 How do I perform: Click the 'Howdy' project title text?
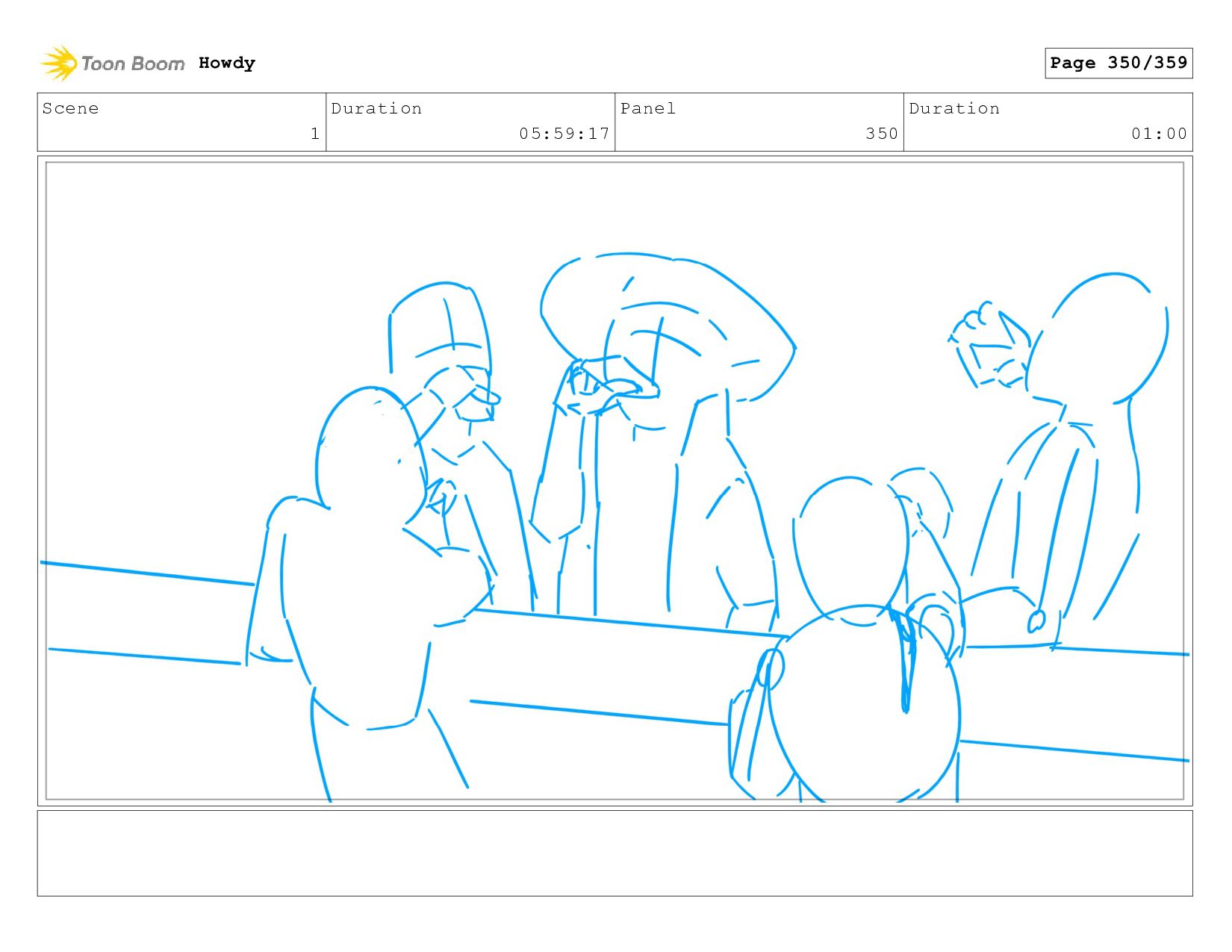(227, 63)
